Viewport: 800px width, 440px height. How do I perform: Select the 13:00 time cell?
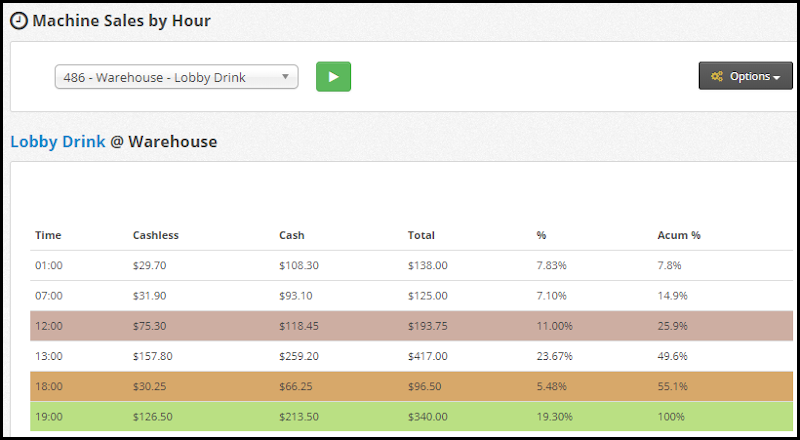(49, 356)
